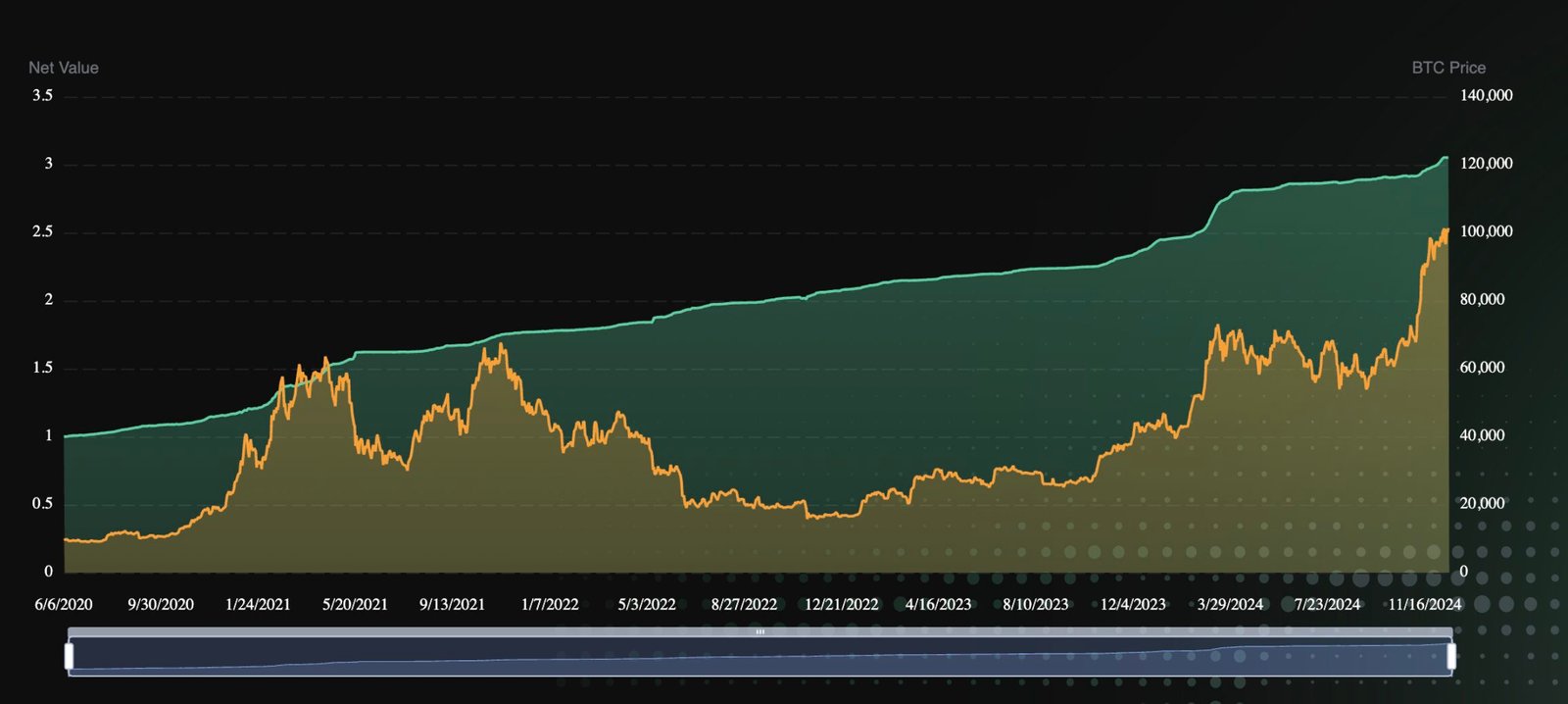1568x704 pixels.
Task: Click the 3.5 net value axis label
Action: pos(42,95)
